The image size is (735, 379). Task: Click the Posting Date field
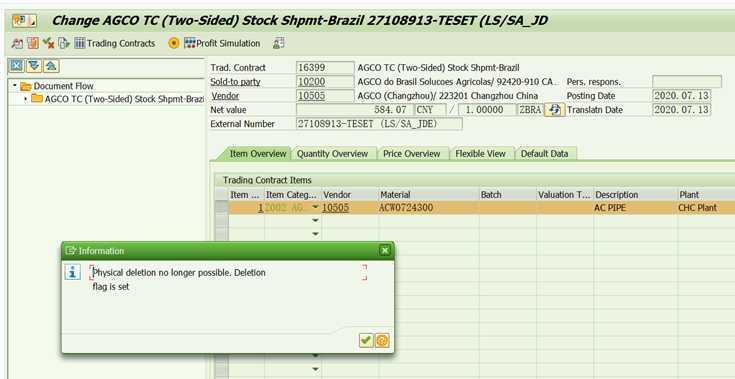pyautogui.click(x=682, y=96)
